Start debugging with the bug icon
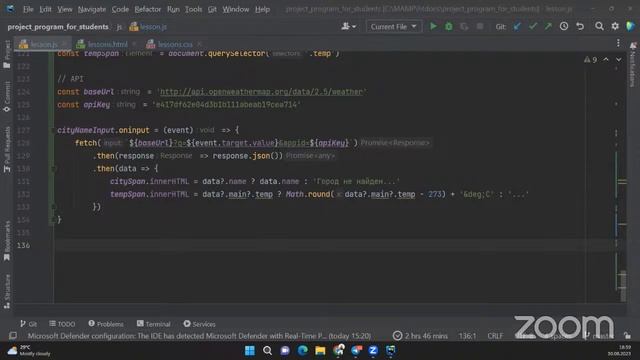640x360 pixels. pyautogui.click(x=449, y=27)
